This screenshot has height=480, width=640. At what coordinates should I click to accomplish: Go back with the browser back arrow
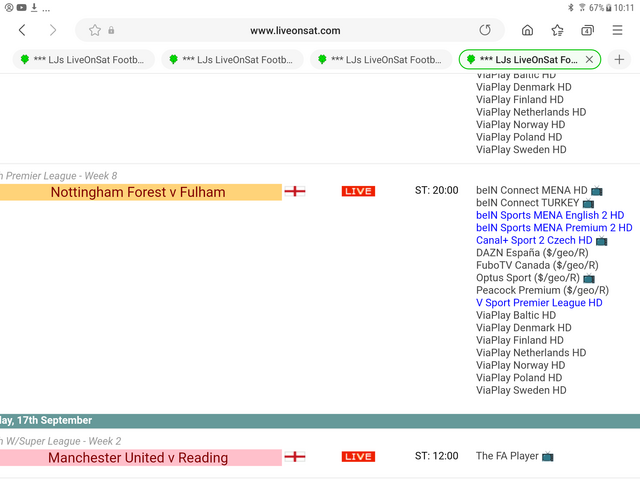pos(22,30)
